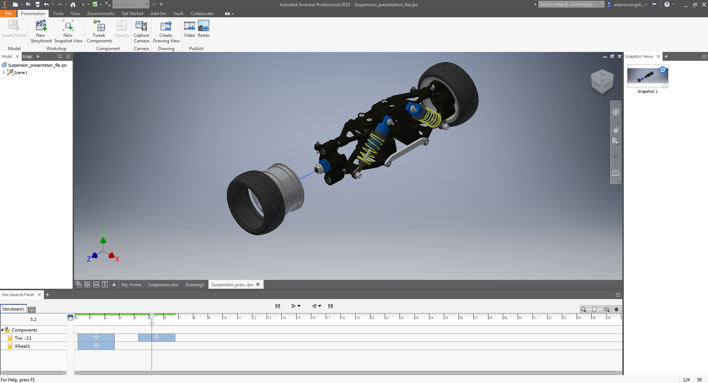Click the zoom in timeline magnifier icon
Viewport: 708px width, 383px height.
click(x=606, y=309)
